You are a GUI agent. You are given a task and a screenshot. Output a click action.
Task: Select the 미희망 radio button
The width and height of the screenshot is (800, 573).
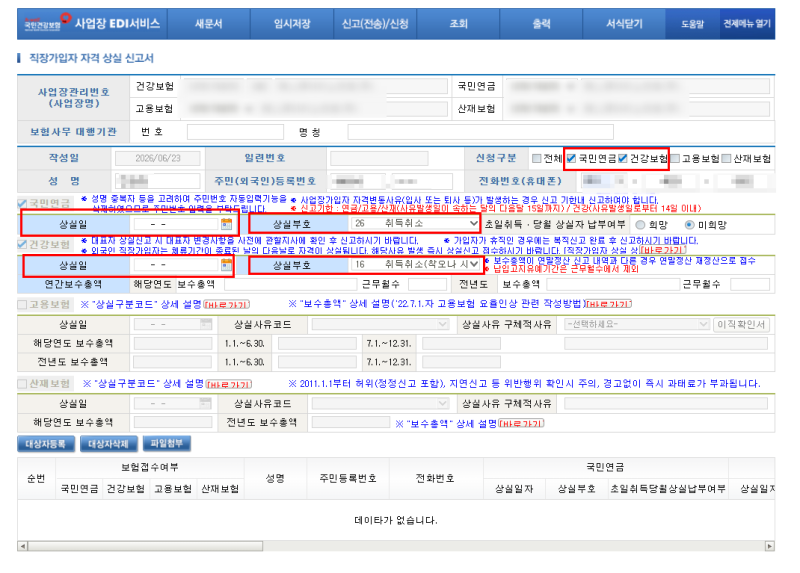point(689,225)
